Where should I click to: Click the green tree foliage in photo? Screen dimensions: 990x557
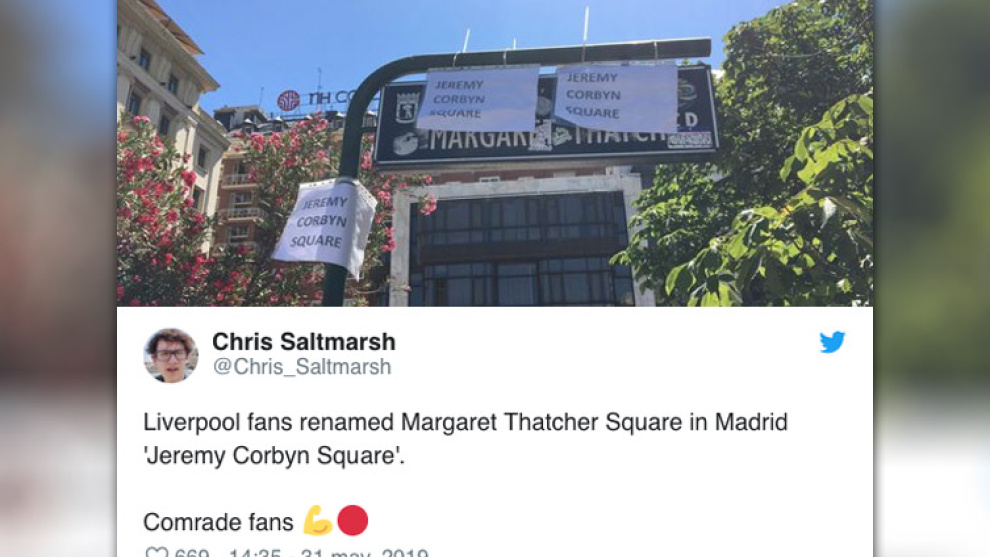click(x=758, y=164)
